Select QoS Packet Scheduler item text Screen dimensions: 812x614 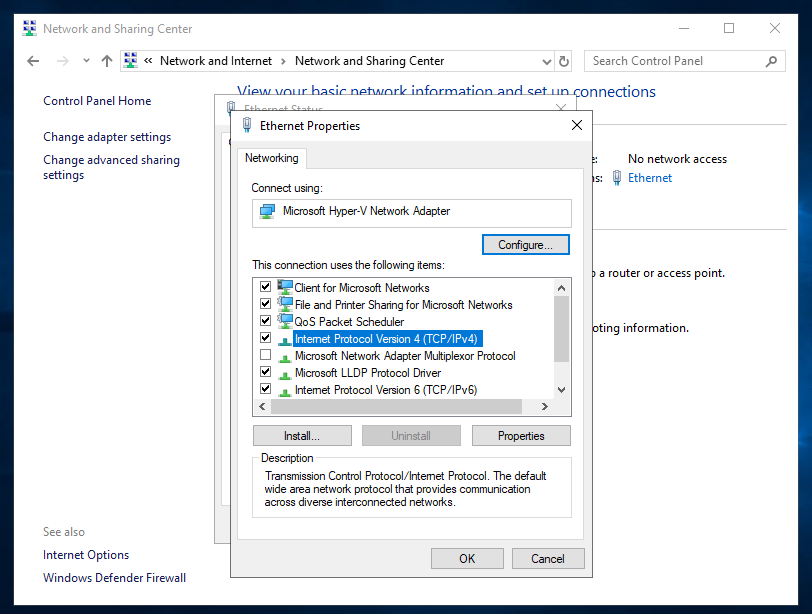tap(349, 322)
